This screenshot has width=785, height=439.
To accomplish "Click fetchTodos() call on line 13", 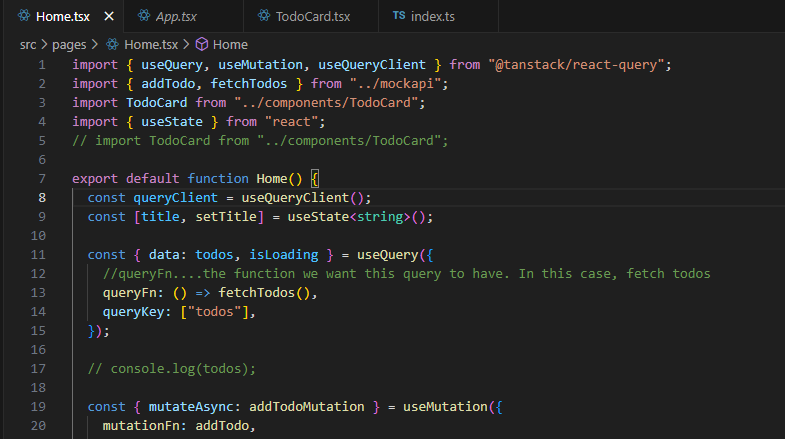I will (264, 293).
